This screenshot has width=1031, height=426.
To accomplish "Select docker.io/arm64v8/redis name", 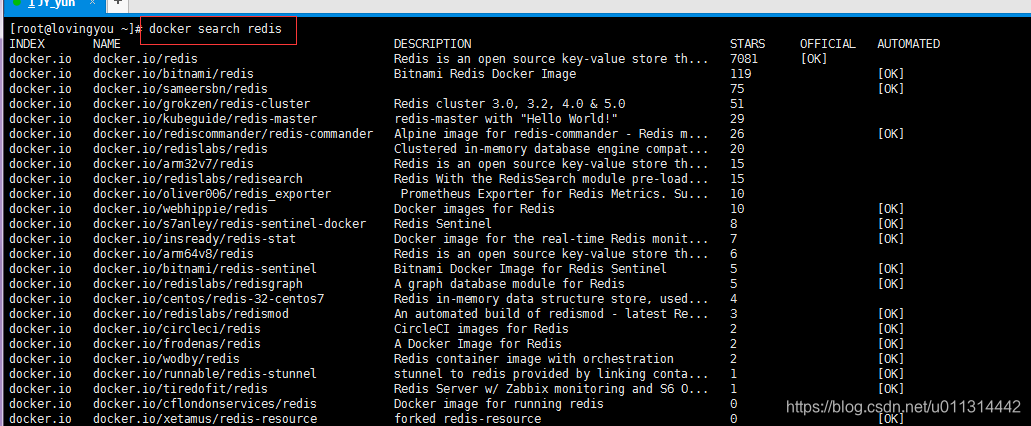I will [173, 254].
